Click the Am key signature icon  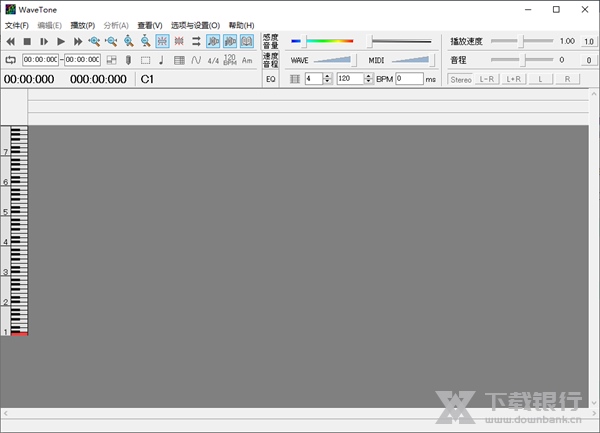point(247,60)
